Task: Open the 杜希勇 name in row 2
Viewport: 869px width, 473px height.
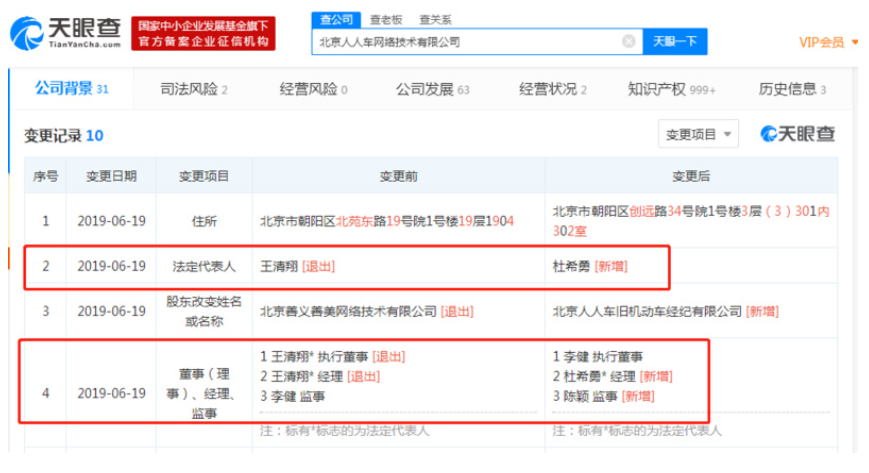Action: pyautogui.click(x=571, y=266)
